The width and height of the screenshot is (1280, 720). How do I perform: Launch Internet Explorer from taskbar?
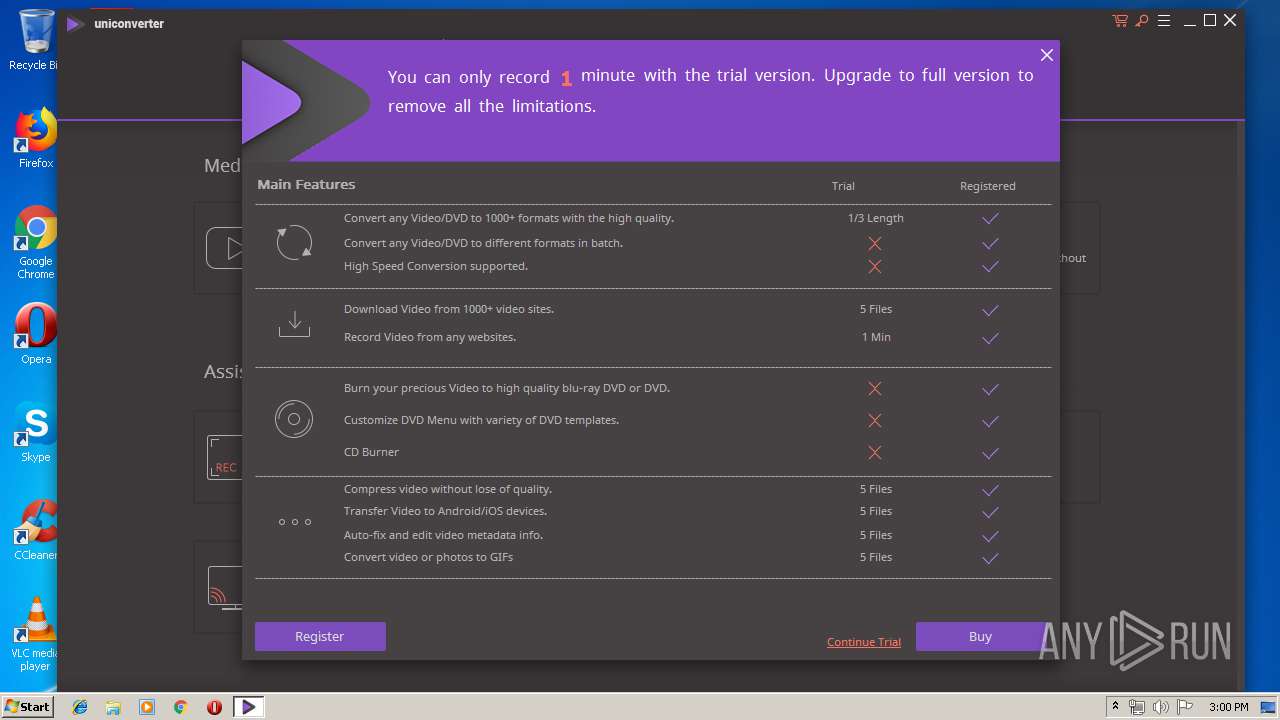point(80,707)
